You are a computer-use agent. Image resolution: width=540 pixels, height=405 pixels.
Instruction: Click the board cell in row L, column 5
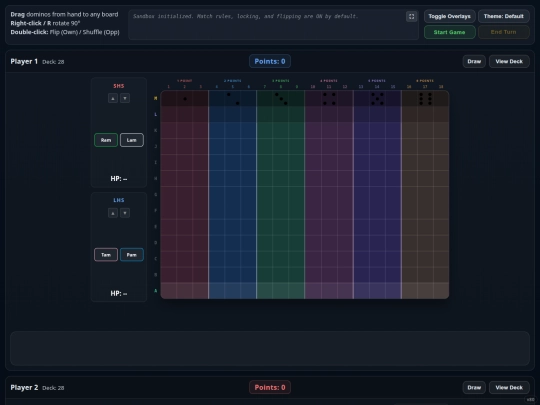(x=233, y=114)
